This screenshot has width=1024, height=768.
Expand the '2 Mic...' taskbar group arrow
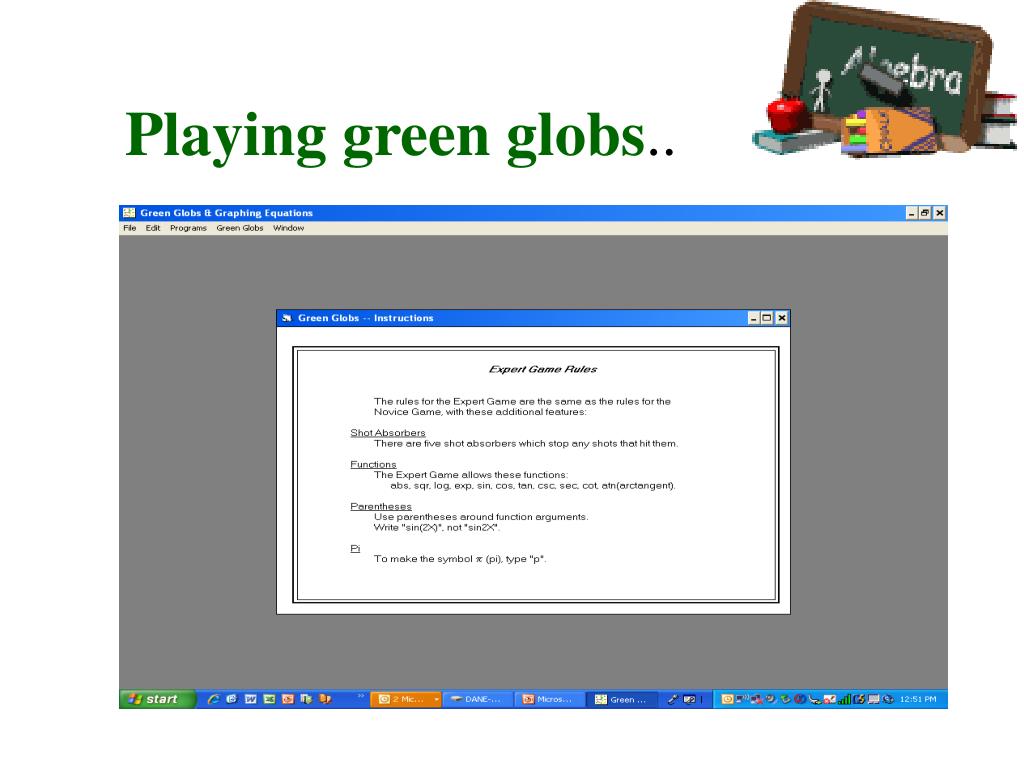coord(436,699)
